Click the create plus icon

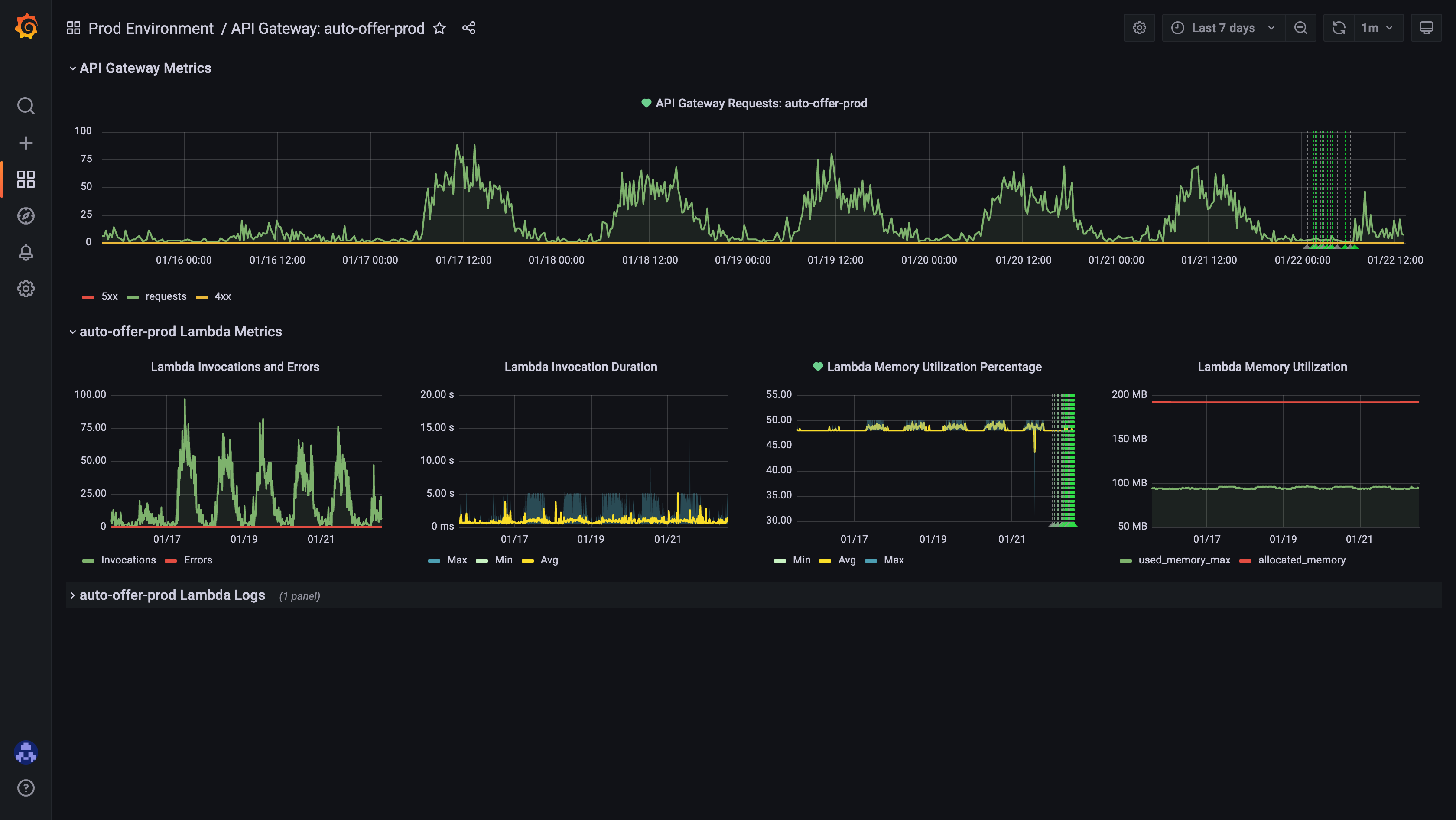[x=26, y=143]
